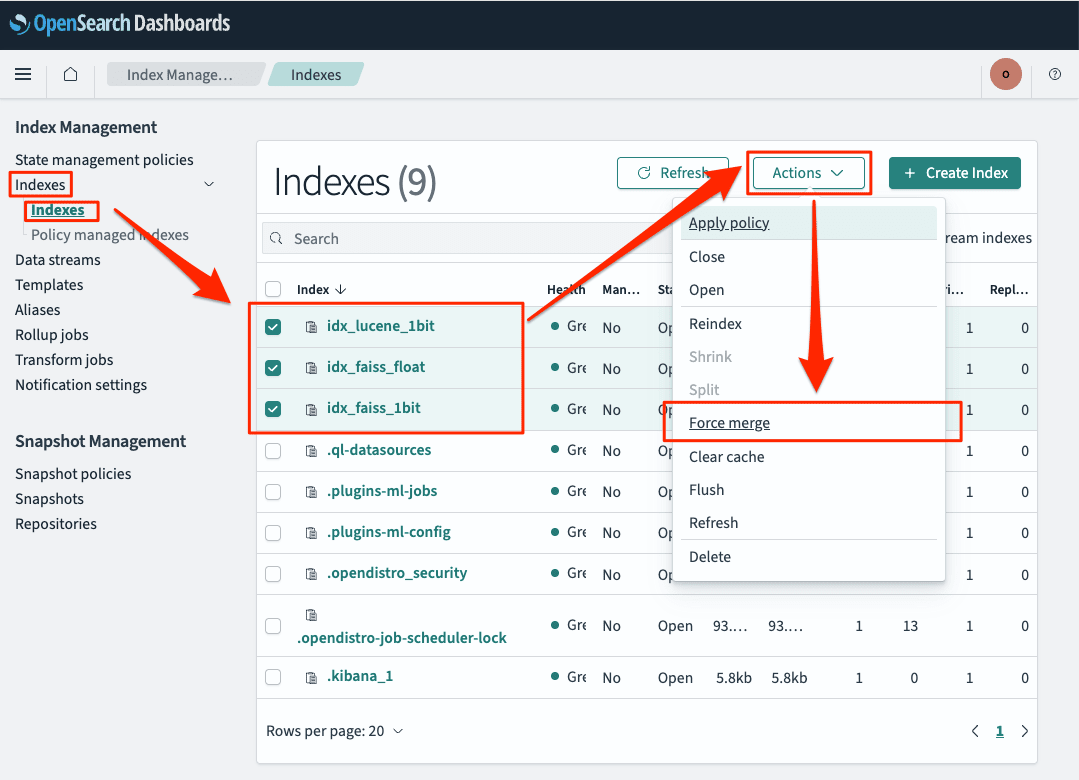Open Snapshot policies in sidebar

pyautogui.click(x=73, y=474)
